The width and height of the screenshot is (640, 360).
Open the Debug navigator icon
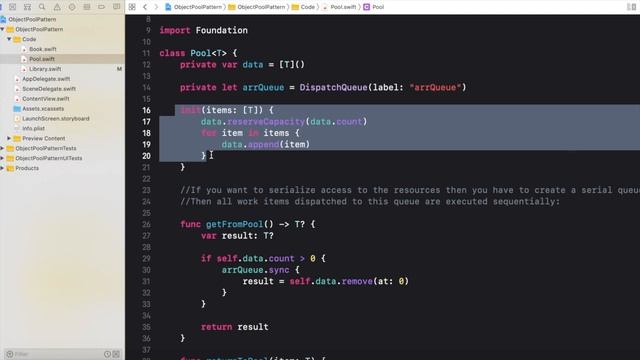point(87,7)
